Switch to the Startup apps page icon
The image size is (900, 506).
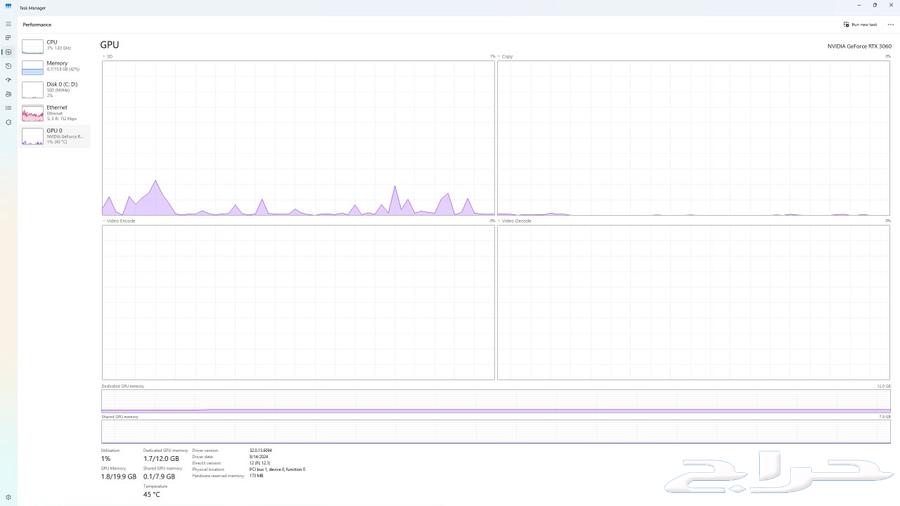coord(8,80)
